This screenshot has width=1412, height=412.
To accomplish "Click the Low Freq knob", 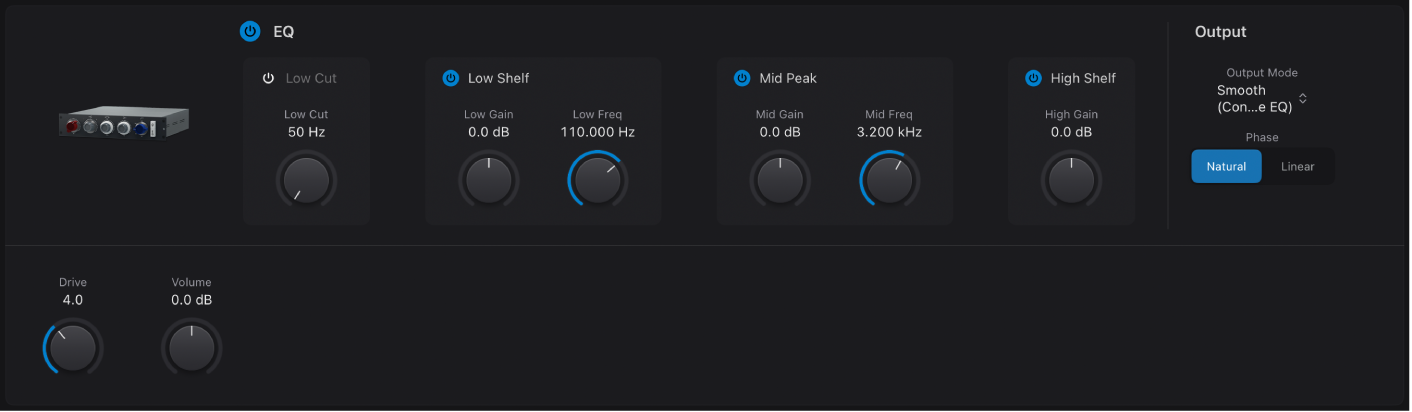I will [x=597, y=181].
